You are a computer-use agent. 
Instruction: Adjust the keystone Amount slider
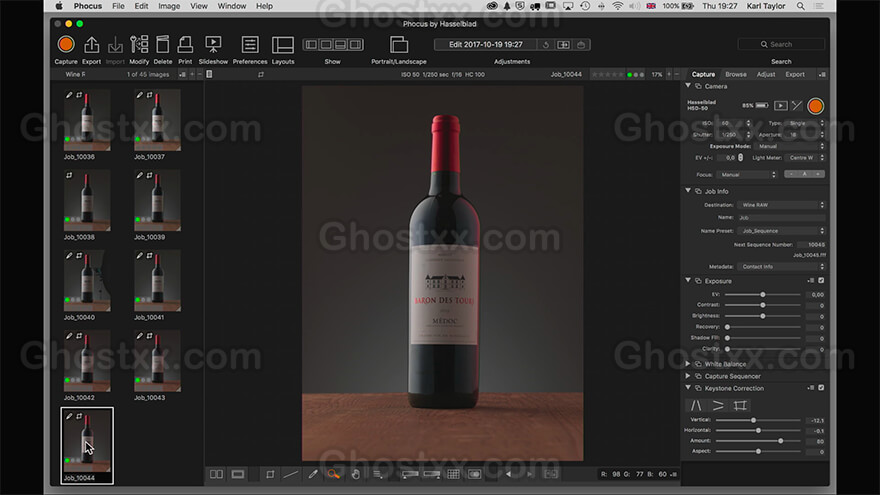tap(758, 441)
